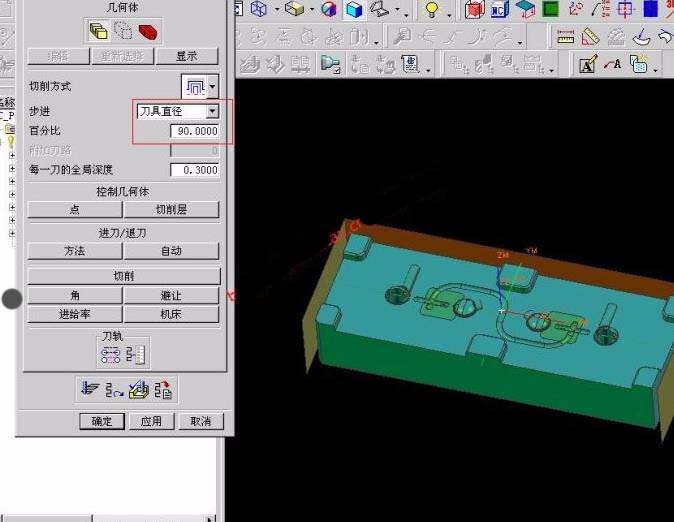
Task: Click the dashed blank geometry icon
Action: point(123,31)
